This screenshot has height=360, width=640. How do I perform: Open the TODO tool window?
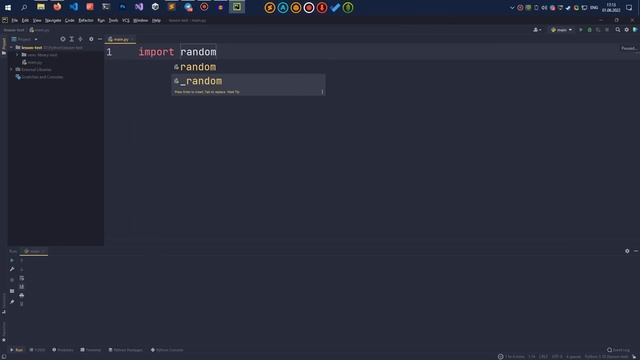pos(38,350)
